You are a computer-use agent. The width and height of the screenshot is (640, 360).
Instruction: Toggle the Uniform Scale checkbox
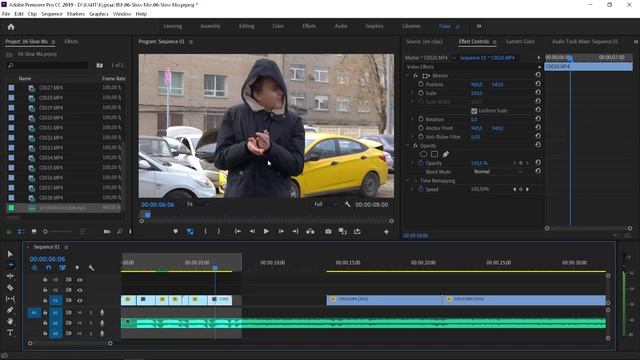(x=474, y=111)
